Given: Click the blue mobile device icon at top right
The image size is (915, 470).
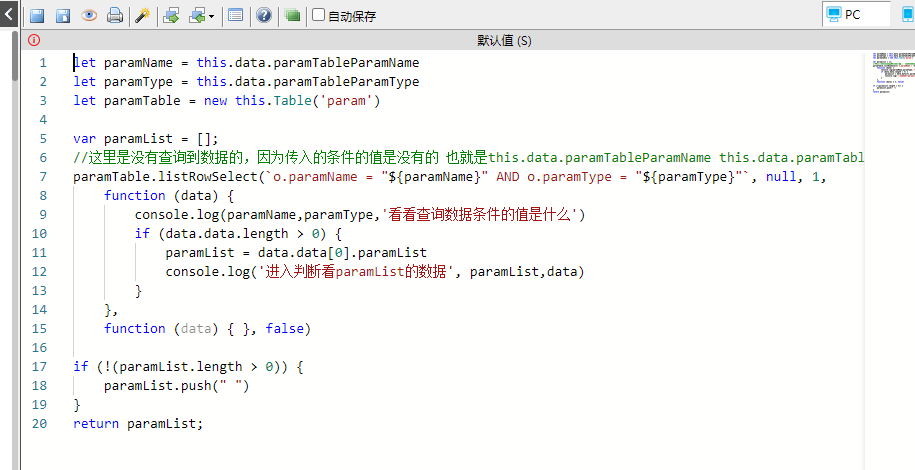Looking at the screenshot, I should (x=909, y=14).
